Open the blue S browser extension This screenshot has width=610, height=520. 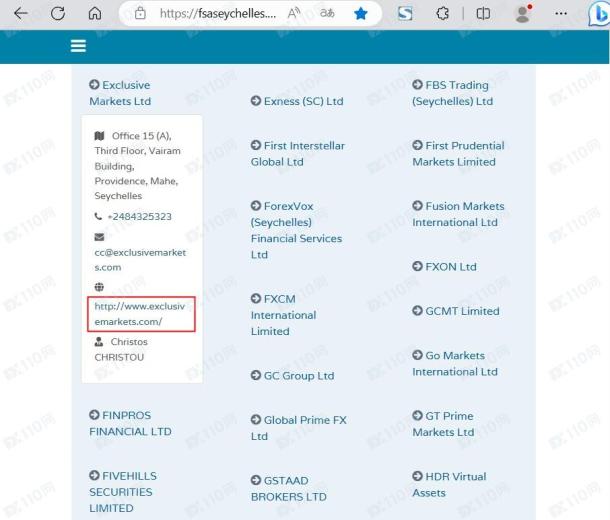pos(405,14)
